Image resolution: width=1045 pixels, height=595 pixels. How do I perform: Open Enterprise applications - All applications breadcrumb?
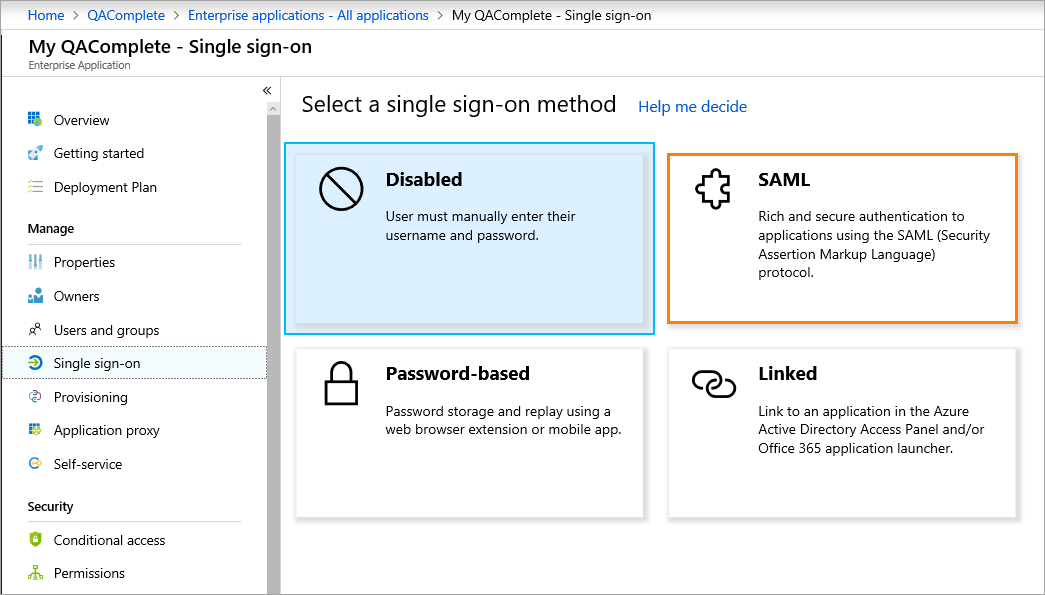coord(308,15)
